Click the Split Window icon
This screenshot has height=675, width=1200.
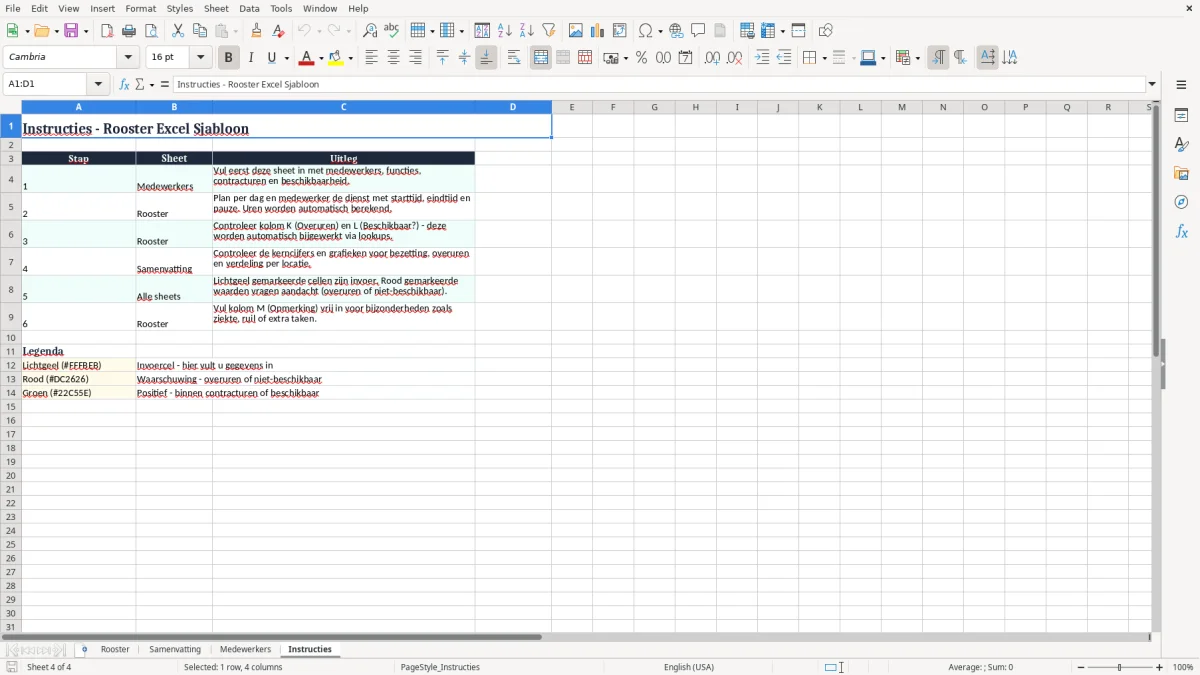(798, 31)
